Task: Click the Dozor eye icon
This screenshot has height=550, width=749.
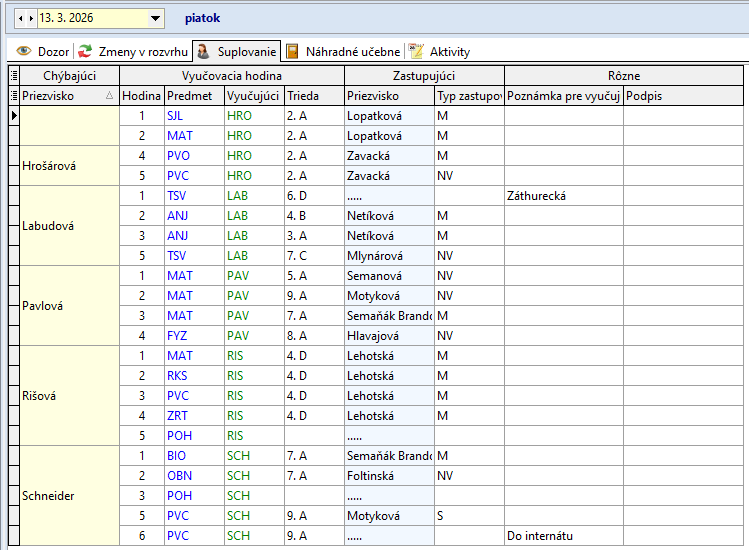Action: pyautogui.click(x=24, y=51)
